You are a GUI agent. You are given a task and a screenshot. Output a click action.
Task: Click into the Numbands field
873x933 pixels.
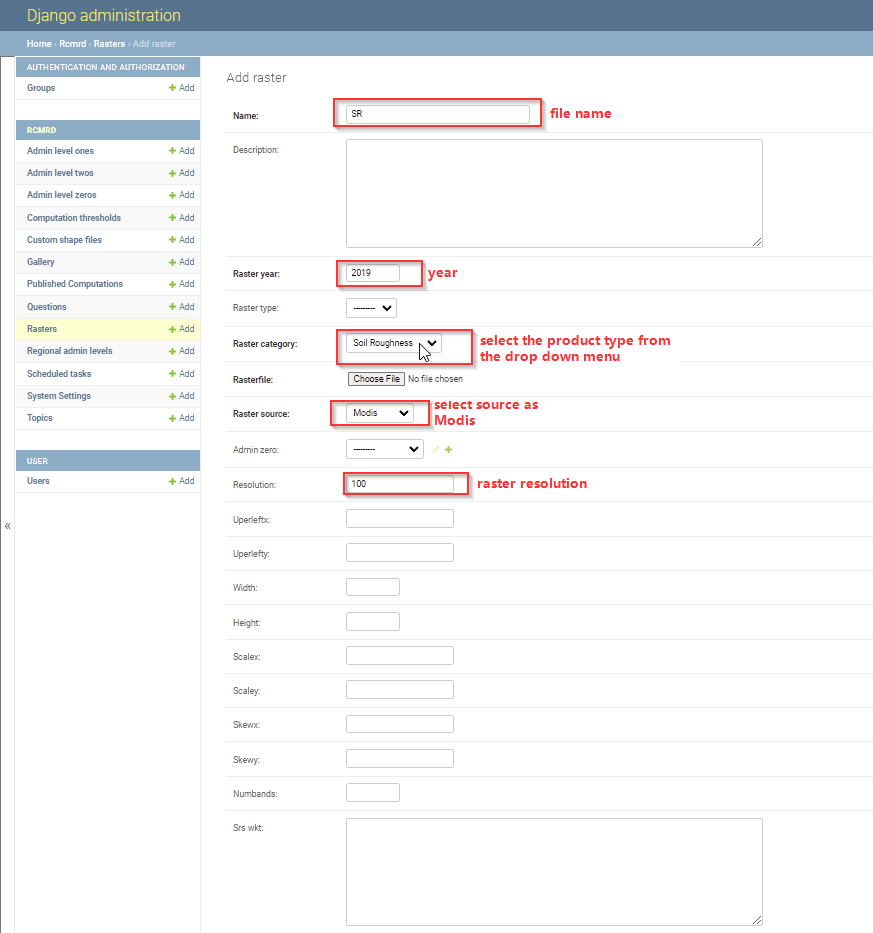(x=373, y=793)
